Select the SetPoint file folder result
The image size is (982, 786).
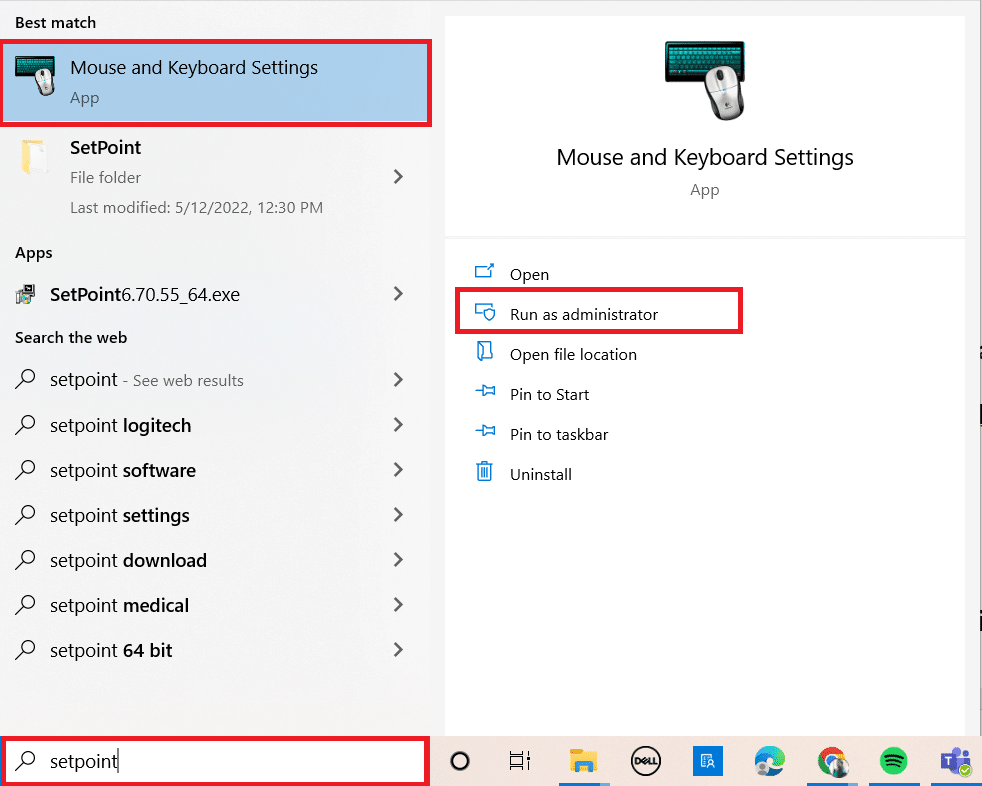[215, 177]
